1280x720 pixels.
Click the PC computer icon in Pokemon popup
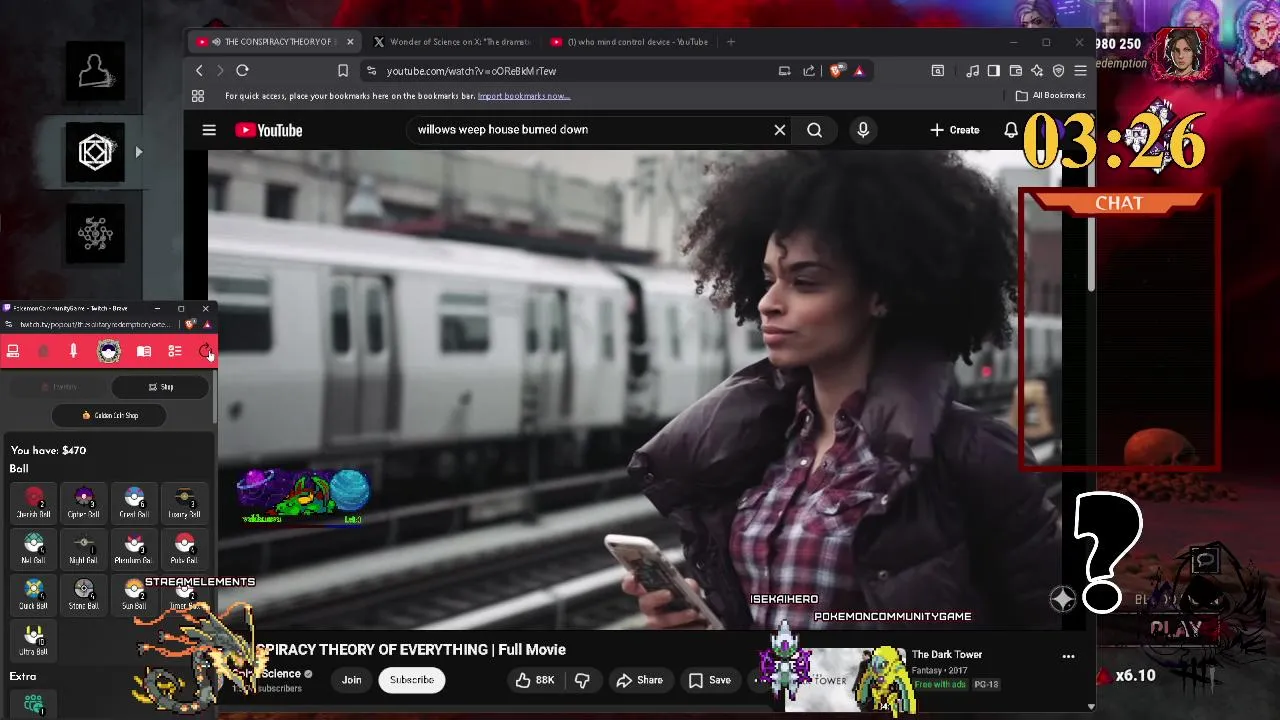(13, 351)
